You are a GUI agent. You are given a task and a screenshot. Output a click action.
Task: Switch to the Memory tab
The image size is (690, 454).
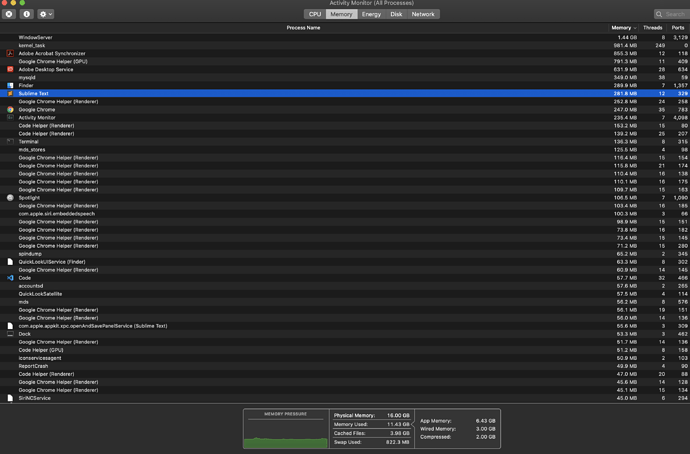[x=341, y=14]
